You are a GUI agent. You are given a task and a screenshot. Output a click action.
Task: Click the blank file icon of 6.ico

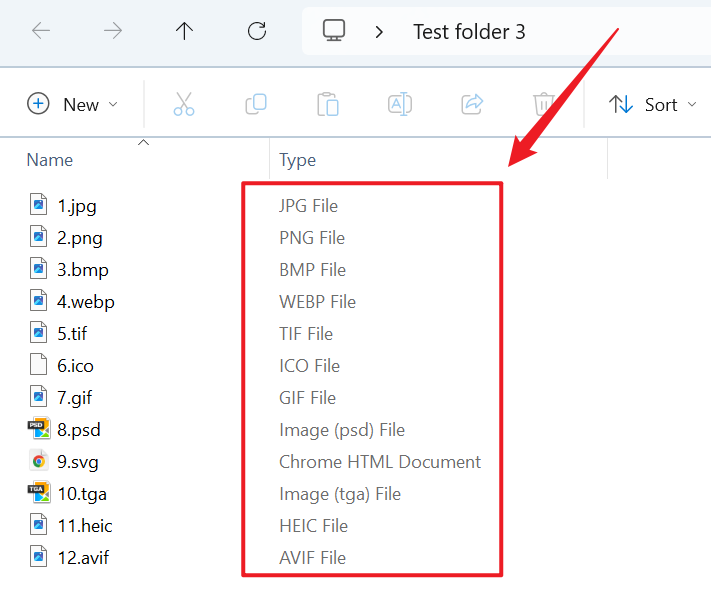click(x=39, y=364)
